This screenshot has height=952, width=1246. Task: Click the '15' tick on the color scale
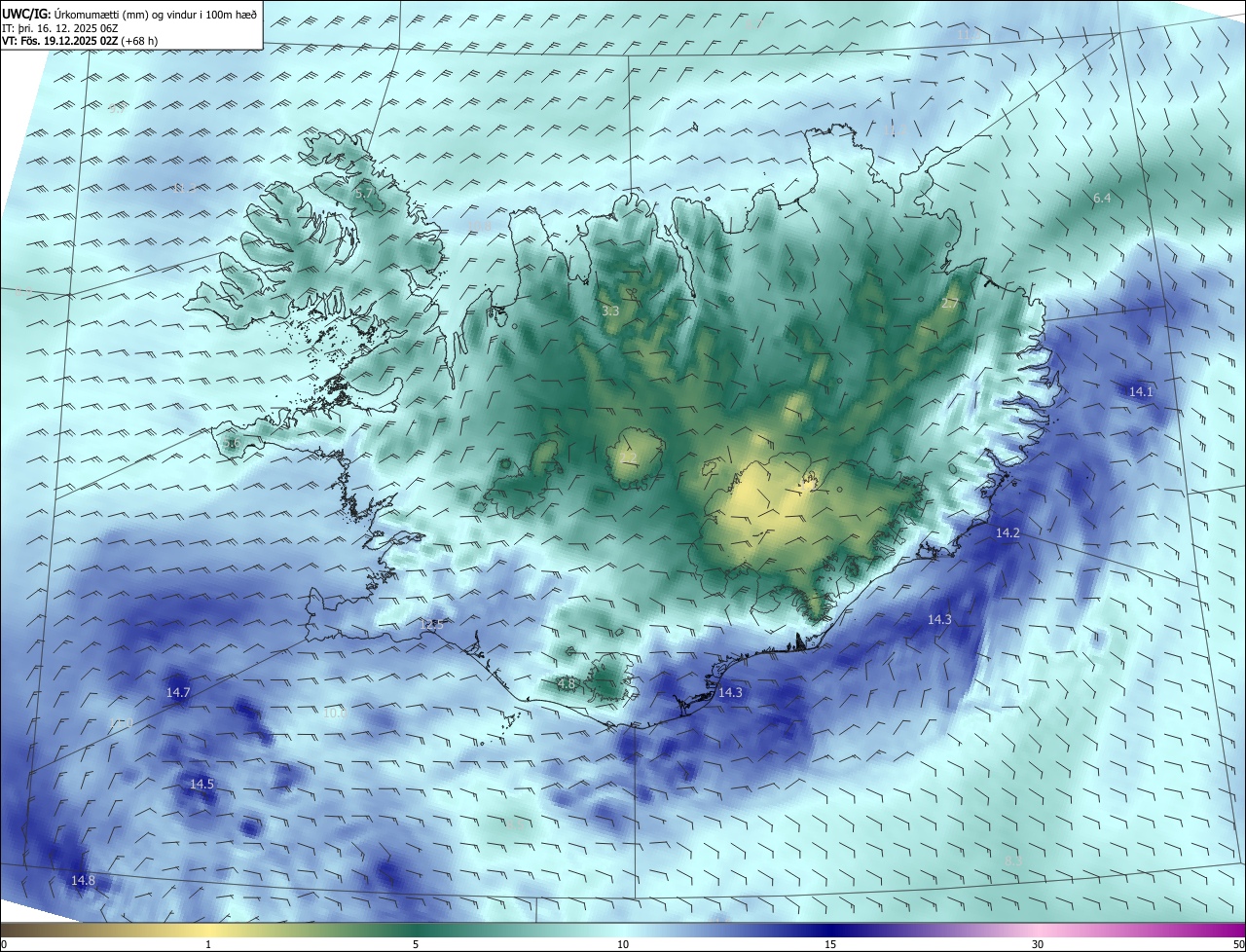point(830,944)
